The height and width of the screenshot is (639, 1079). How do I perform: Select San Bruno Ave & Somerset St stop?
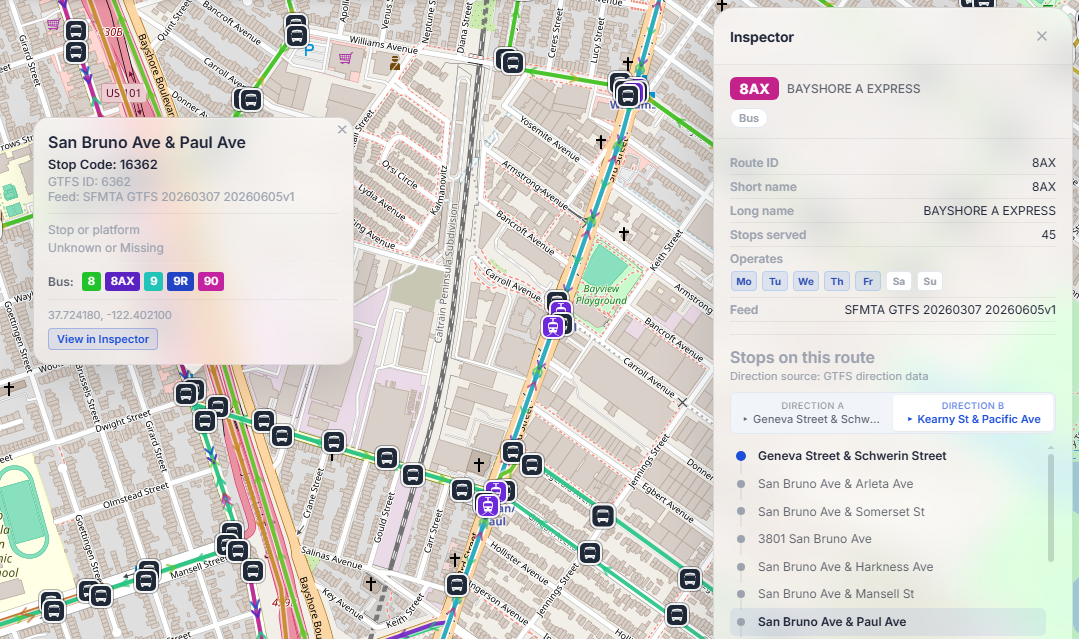point(888,512)
